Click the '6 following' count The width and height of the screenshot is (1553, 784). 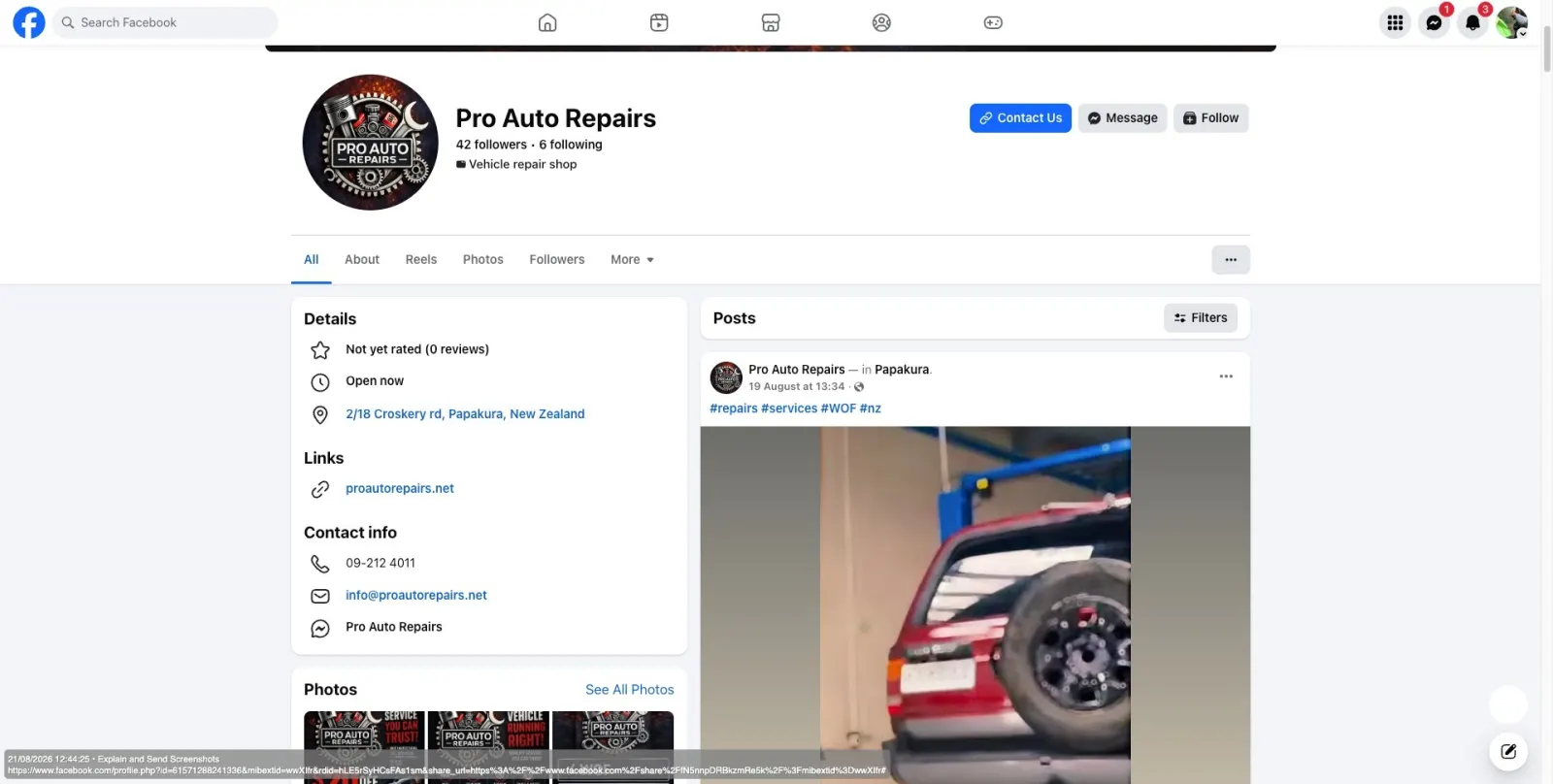click(x=571, y=145)
